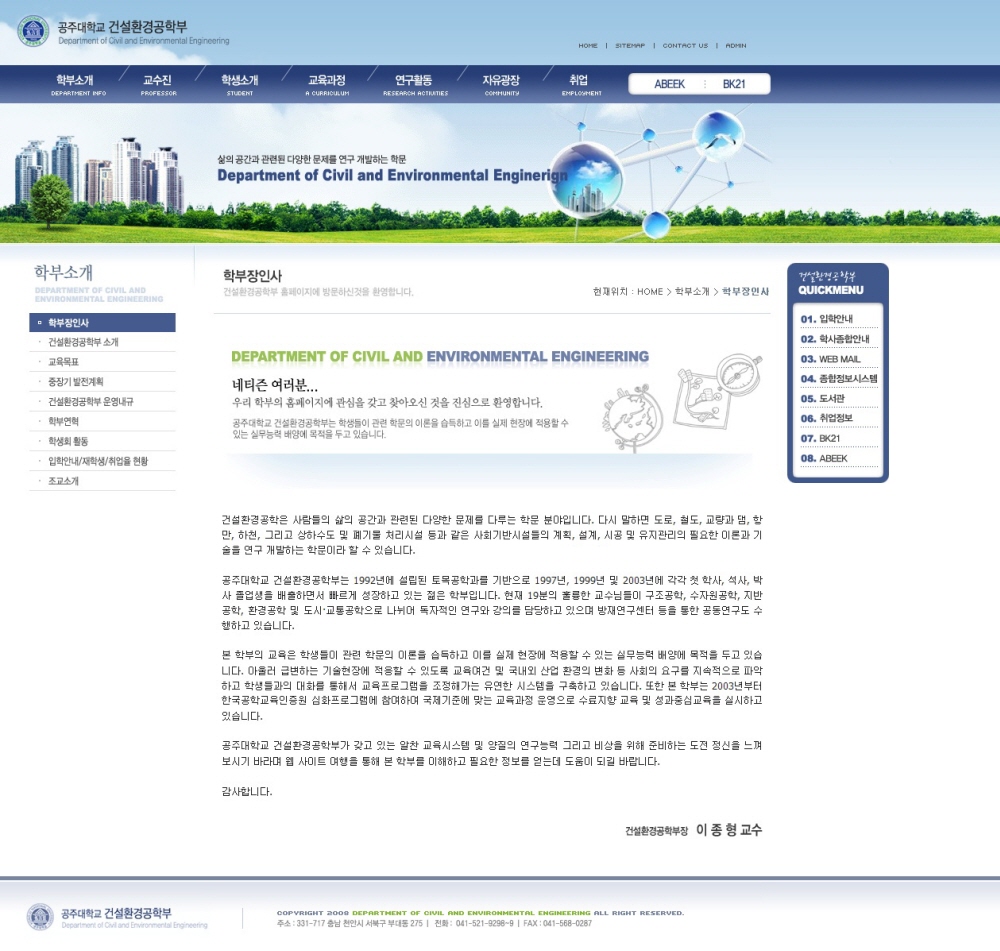Screen dimensions: 1000x951
Task: Click 05. 도서관 quick menu link
Action: 824,398
